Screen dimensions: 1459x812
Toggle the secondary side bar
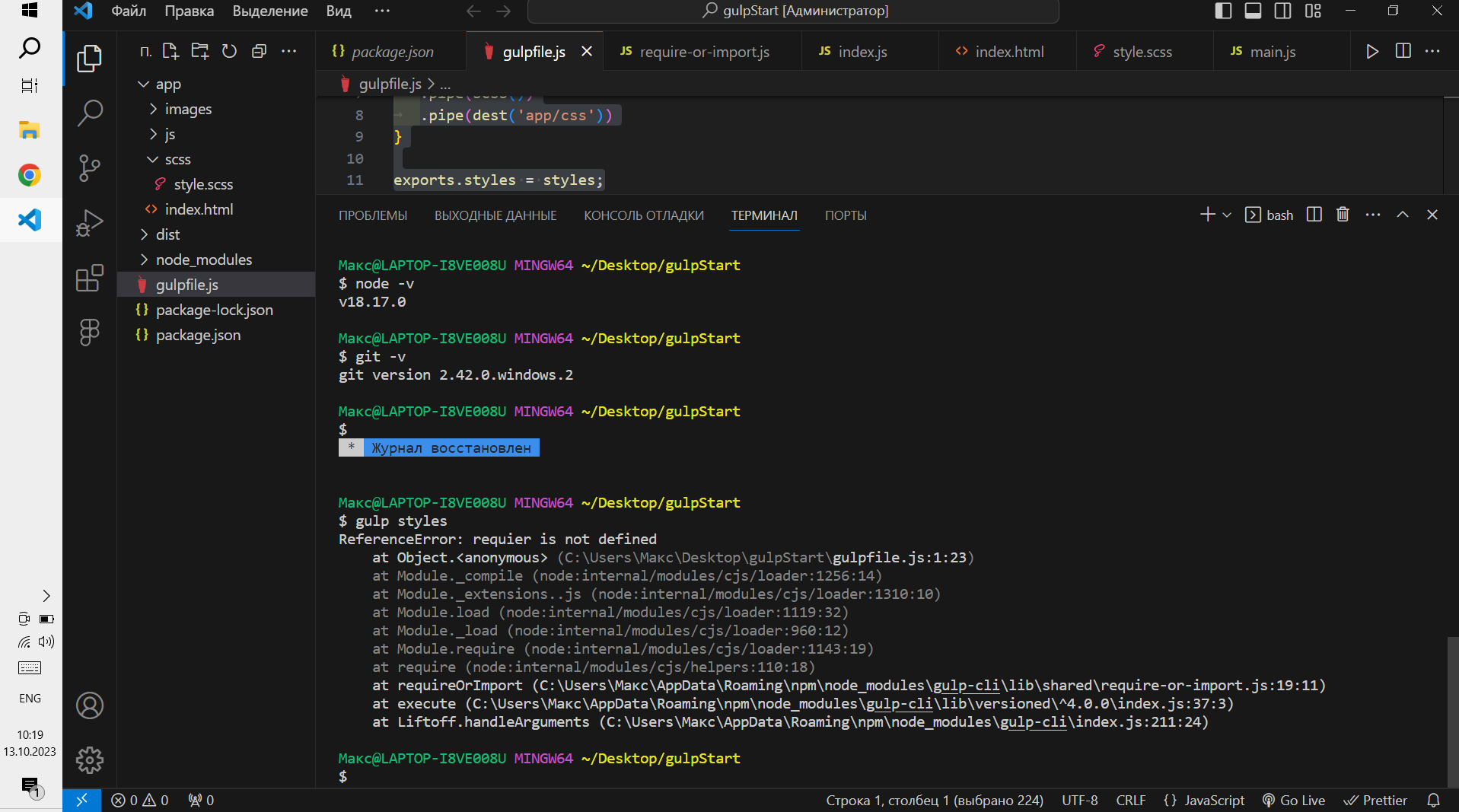point(1282,11)
